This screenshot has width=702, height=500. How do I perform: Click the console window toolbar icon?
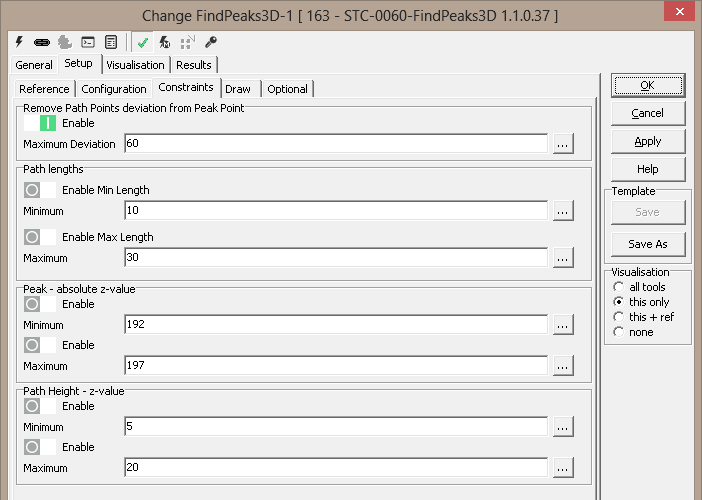coord(88,43)
